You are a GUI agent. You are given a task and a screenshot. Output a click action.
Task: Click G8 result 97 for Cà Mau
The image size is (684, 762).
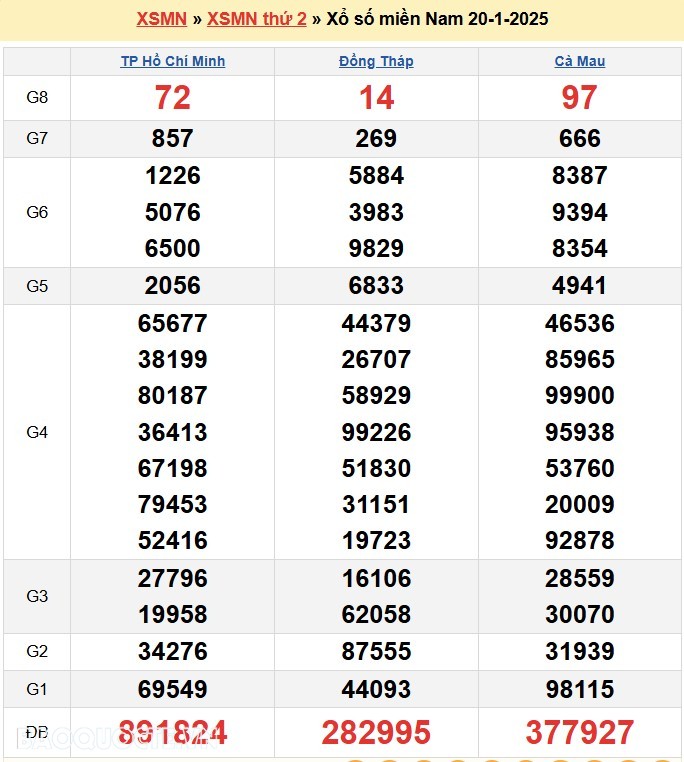(579, 98)
